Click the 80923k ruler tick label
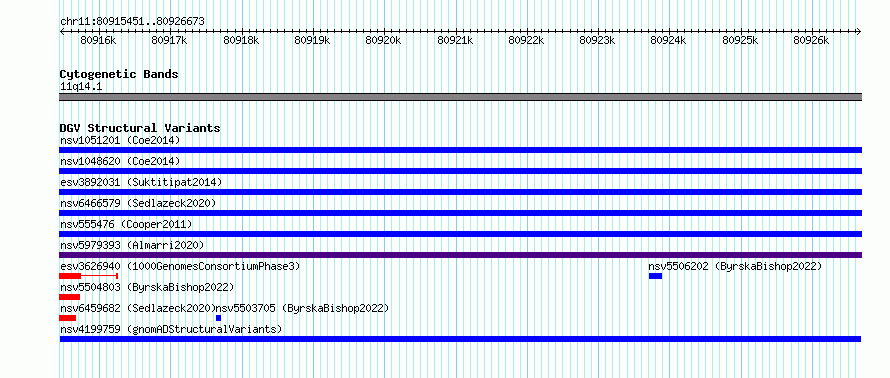The height and width of the screenshot is (378, 890). [597, 40]
